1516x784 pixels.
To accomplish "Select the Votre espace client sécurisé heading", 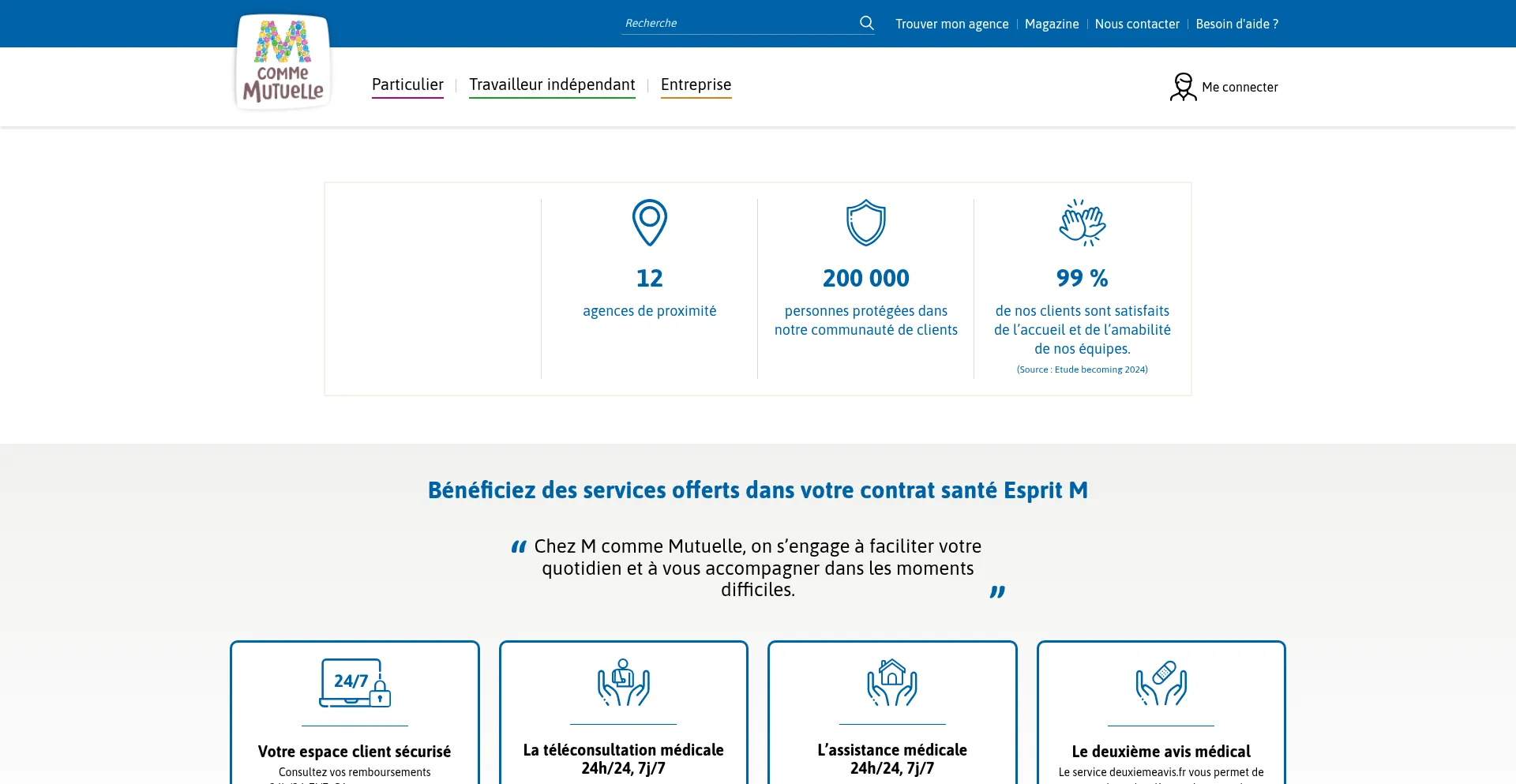I will 355,752.
